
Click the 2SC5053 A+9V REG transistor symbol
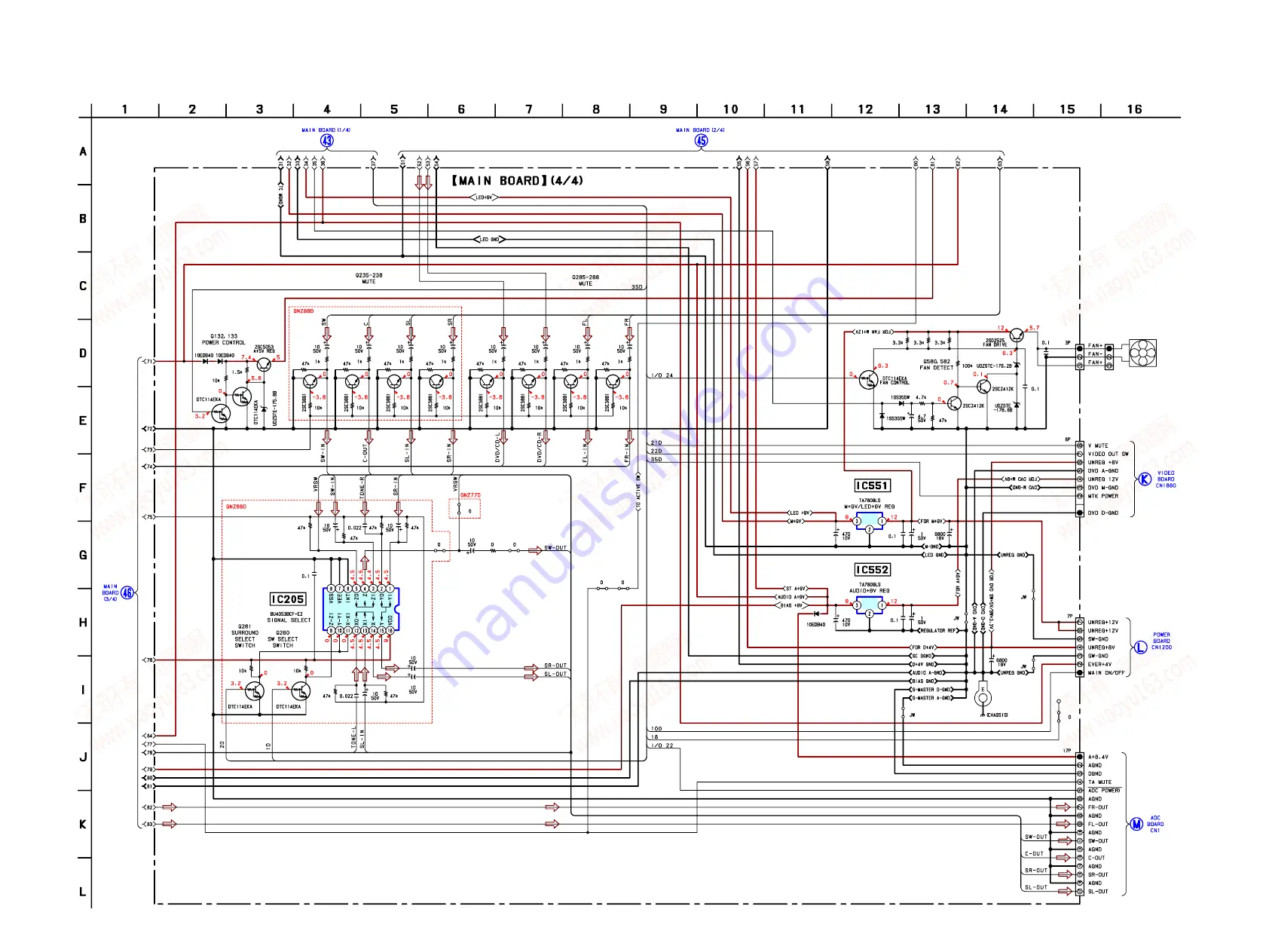coord(263,364)
